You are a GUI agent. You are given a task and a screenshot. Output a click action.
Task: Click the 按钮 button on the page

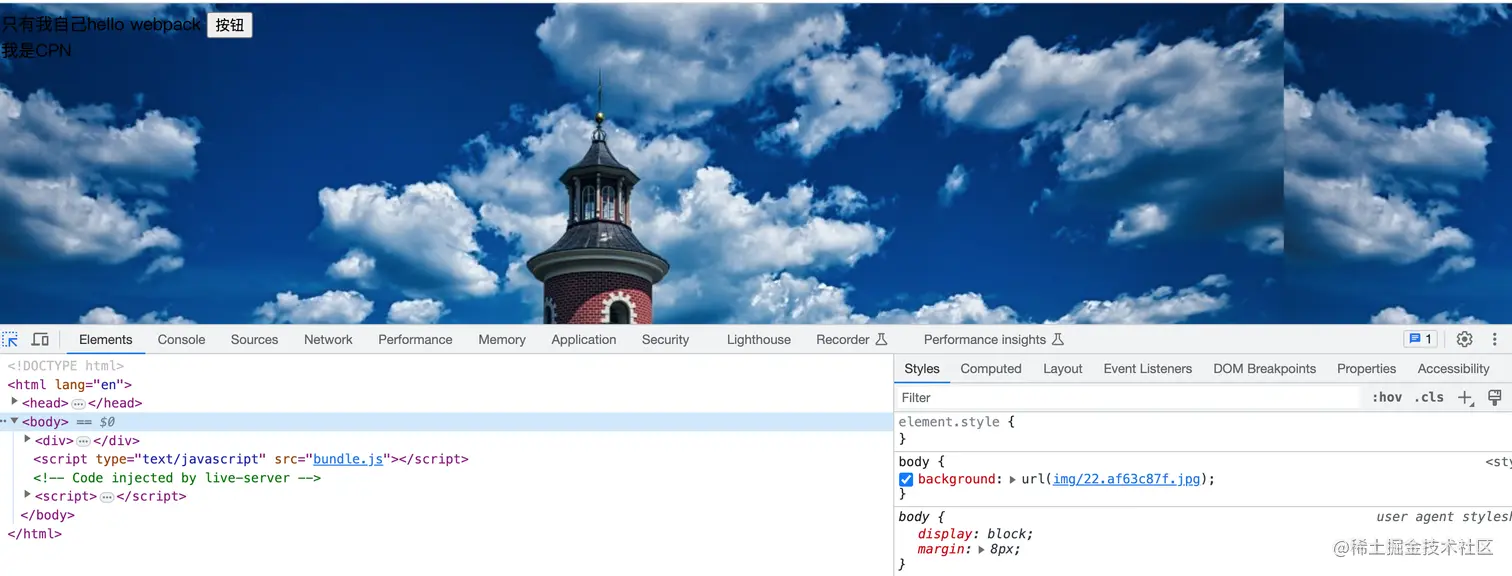click(x=230, y=25)
